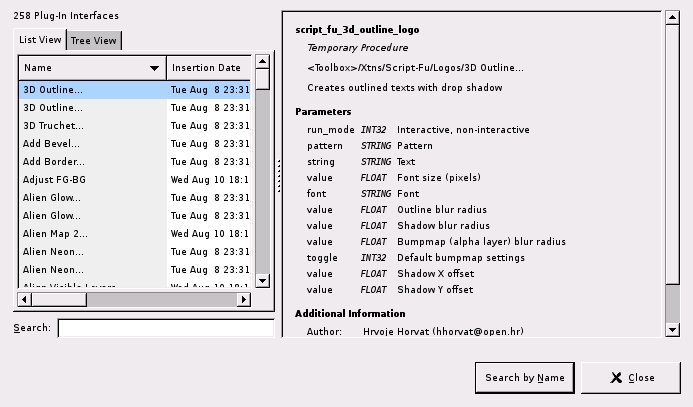The height and width of the screenshot is (407, 693).
Task: Click the Search by Name button
Action: (x=524, y=378)
